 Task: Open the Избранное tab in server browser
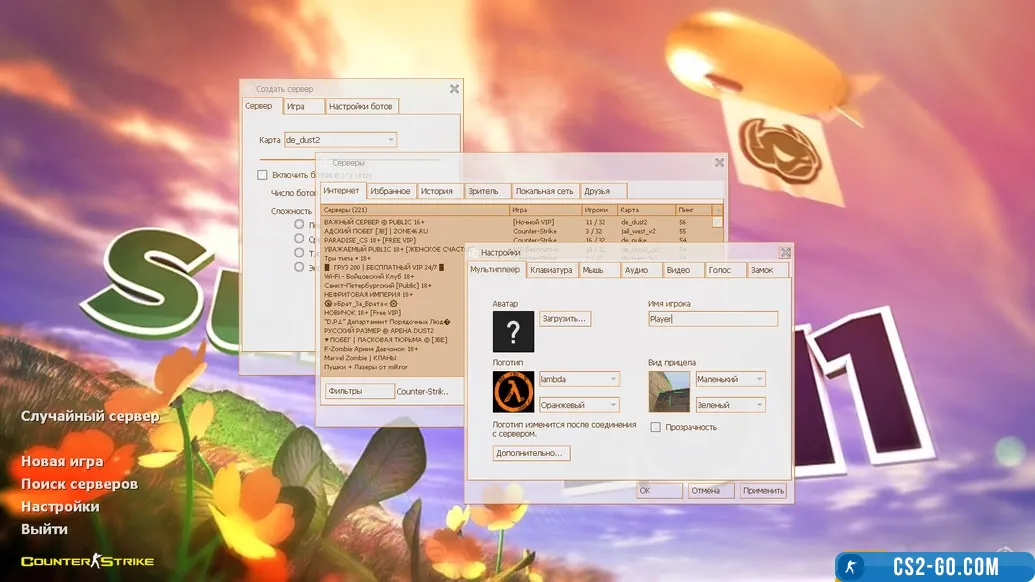(390, 191)
